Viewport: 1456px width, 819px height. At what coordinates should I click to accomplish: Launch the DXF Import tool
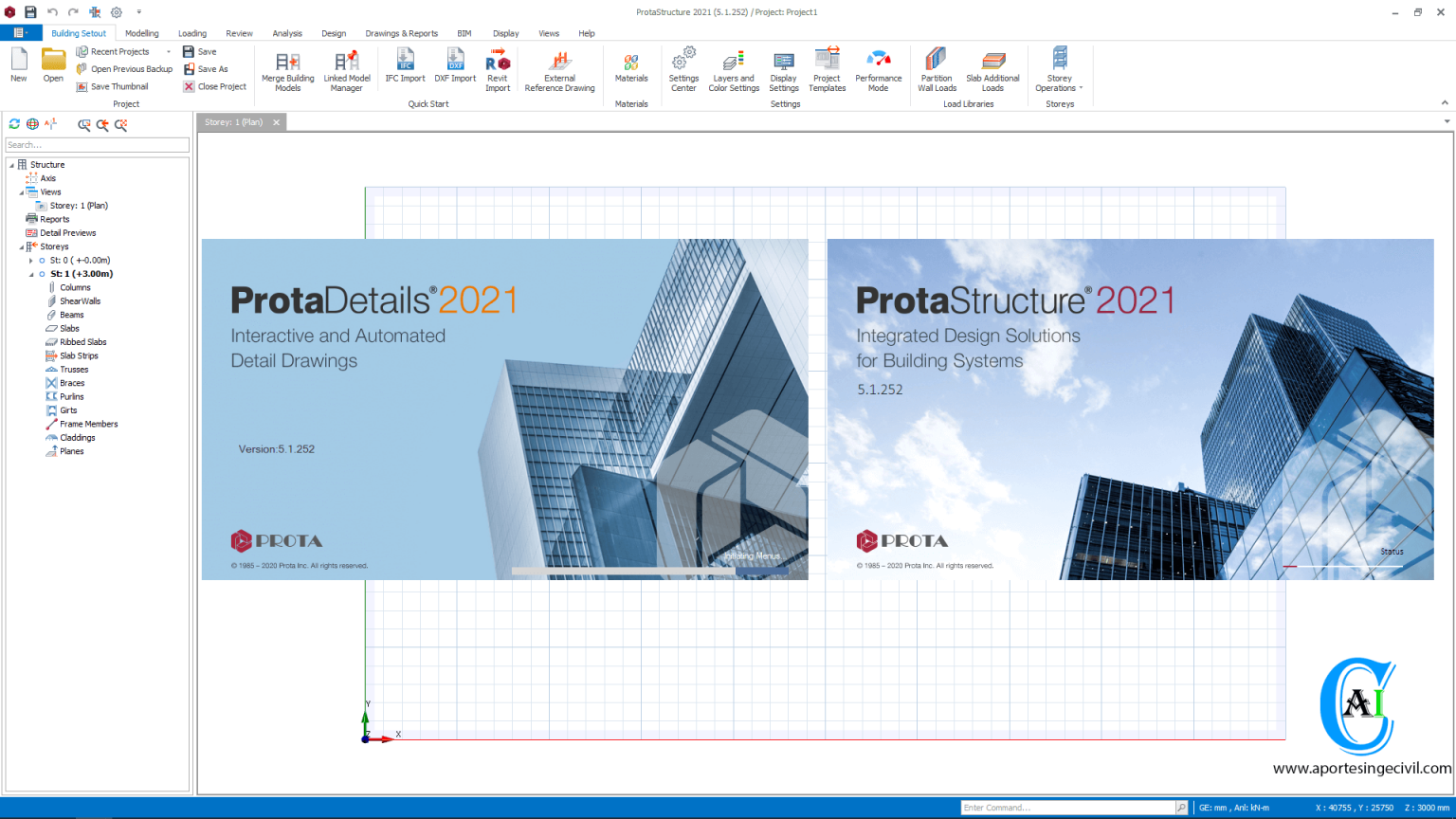point(455,68)
